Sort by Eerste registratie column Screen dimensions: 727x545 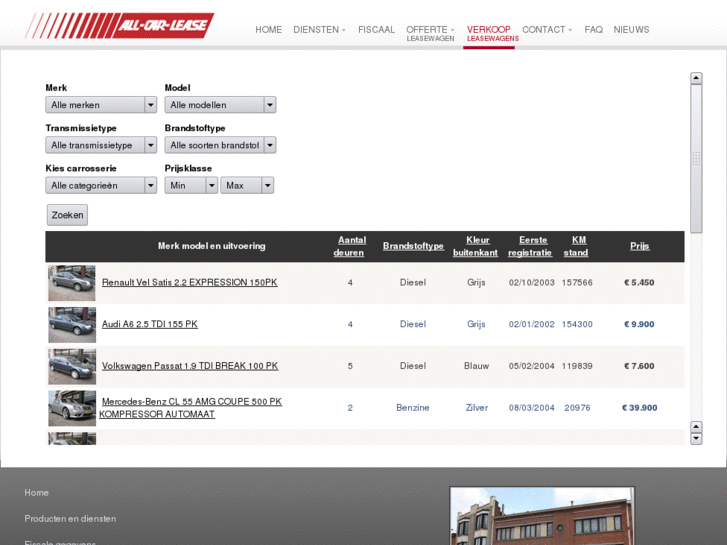click(530, 246)
